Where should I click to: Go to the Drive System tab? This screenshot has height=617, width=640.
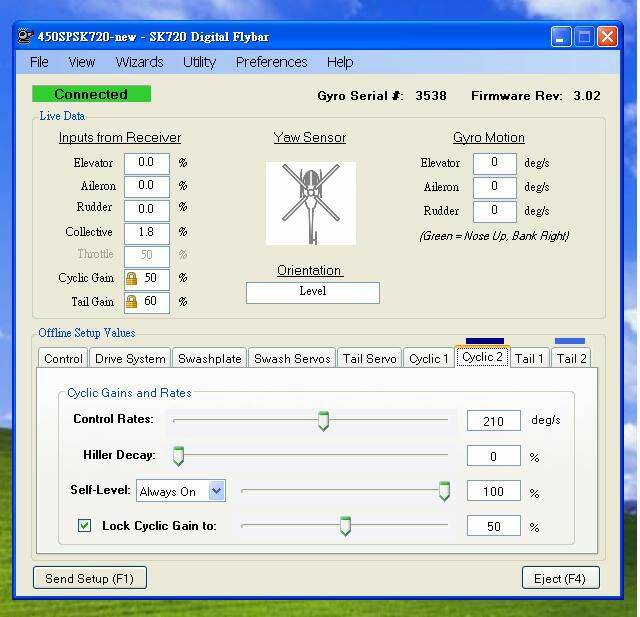click(x=130, y=359)
